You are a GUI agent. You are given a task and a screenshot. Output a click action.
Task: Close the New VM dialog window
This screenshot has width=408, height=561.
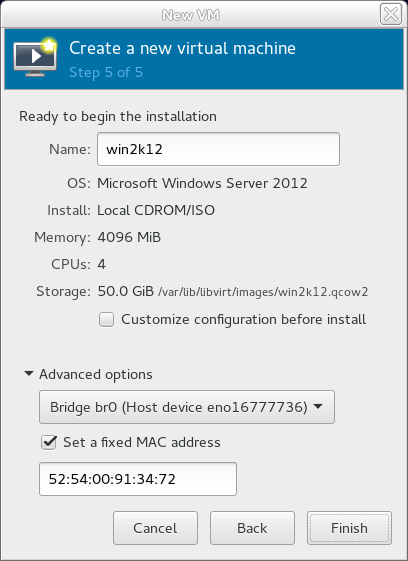(x=390, y=14)
